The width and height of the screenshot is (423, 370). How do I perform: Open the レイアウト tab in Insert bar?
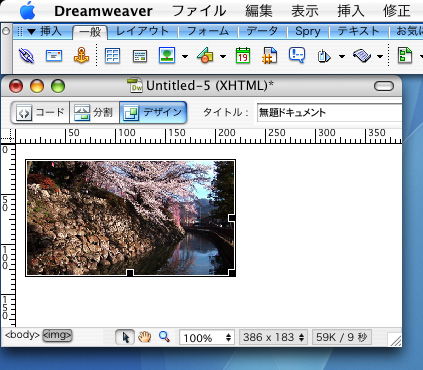[x=142, y=31]
